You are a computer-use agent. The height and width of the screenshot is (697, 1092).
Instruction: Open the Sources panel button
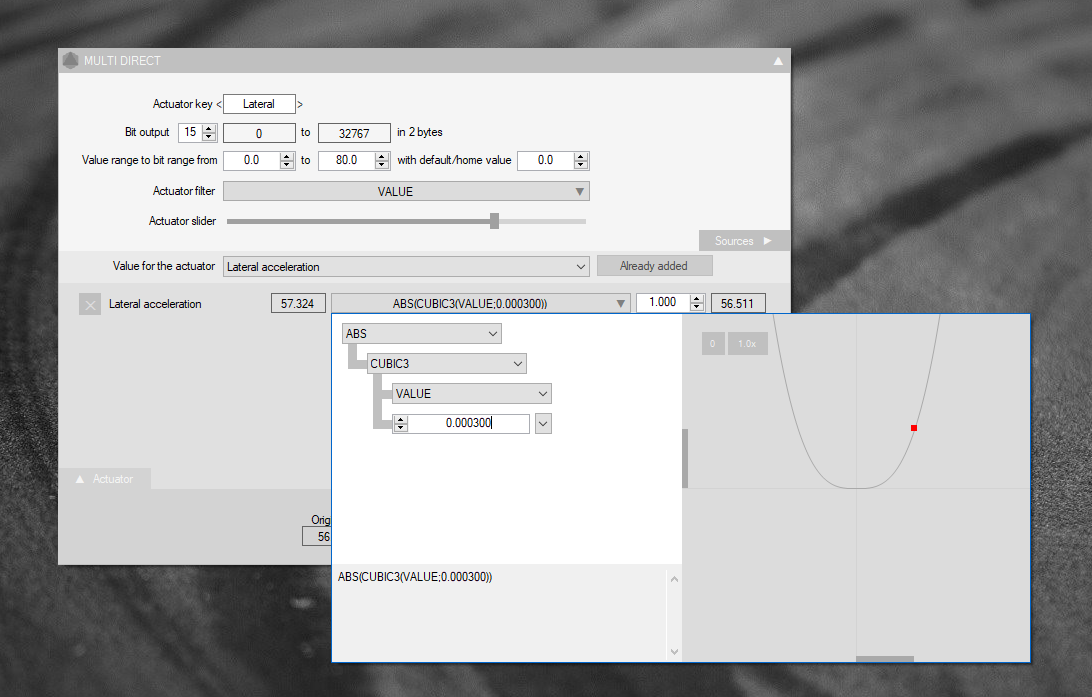coord(744,241)
